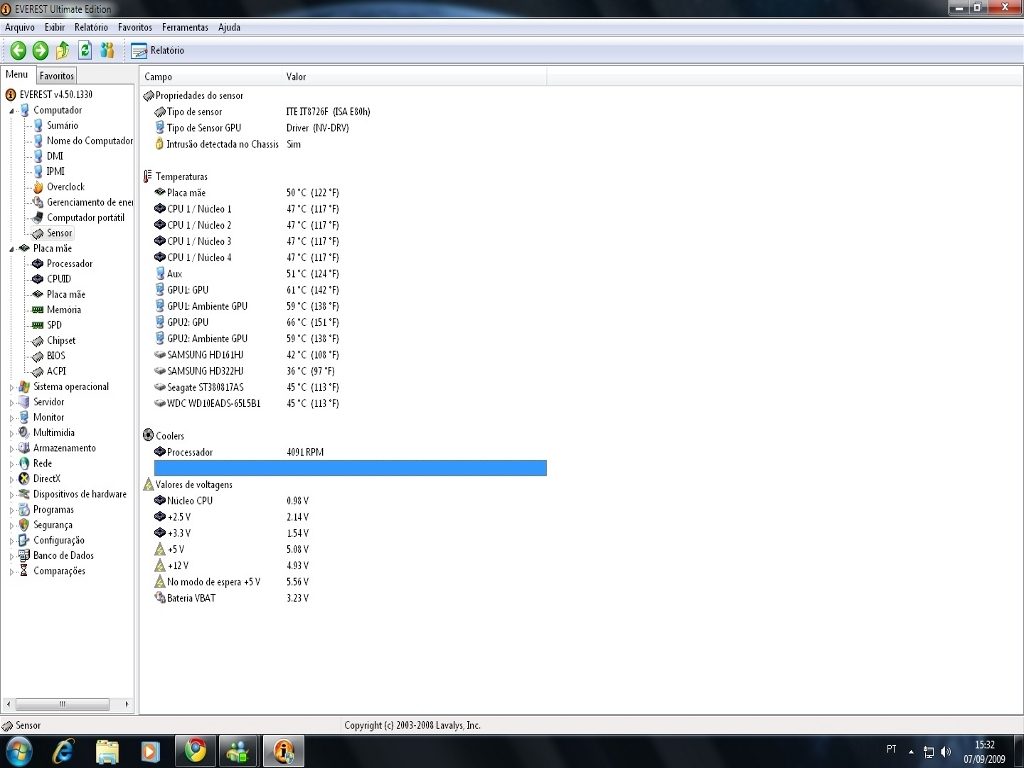Open the Ferramentas menu
Viewport: 1024px width, 768px height.
coord(185,27)
